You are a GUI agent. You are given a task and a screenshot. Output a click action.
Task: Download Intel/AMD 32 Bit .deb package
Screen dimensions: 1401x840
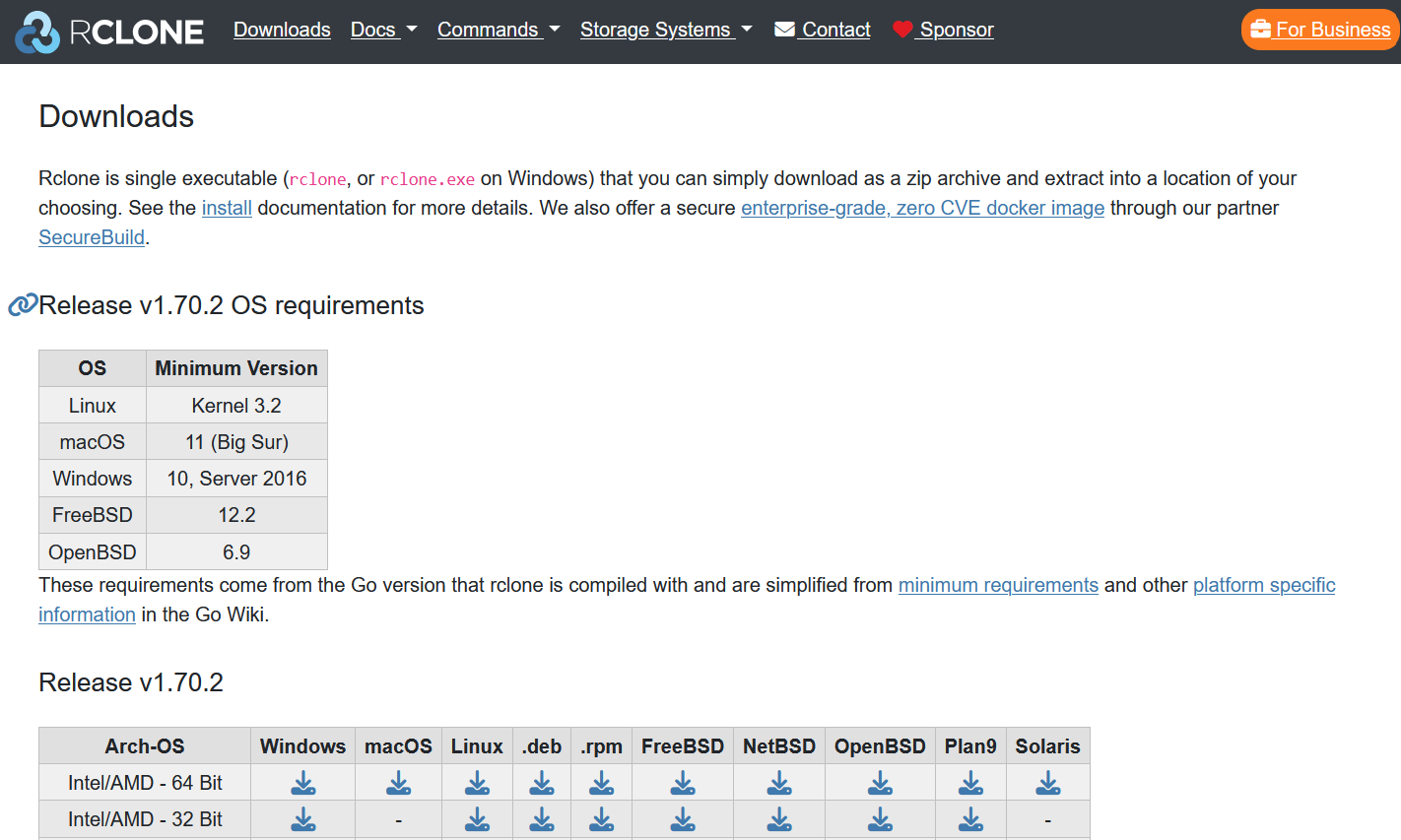pos(542,819)
